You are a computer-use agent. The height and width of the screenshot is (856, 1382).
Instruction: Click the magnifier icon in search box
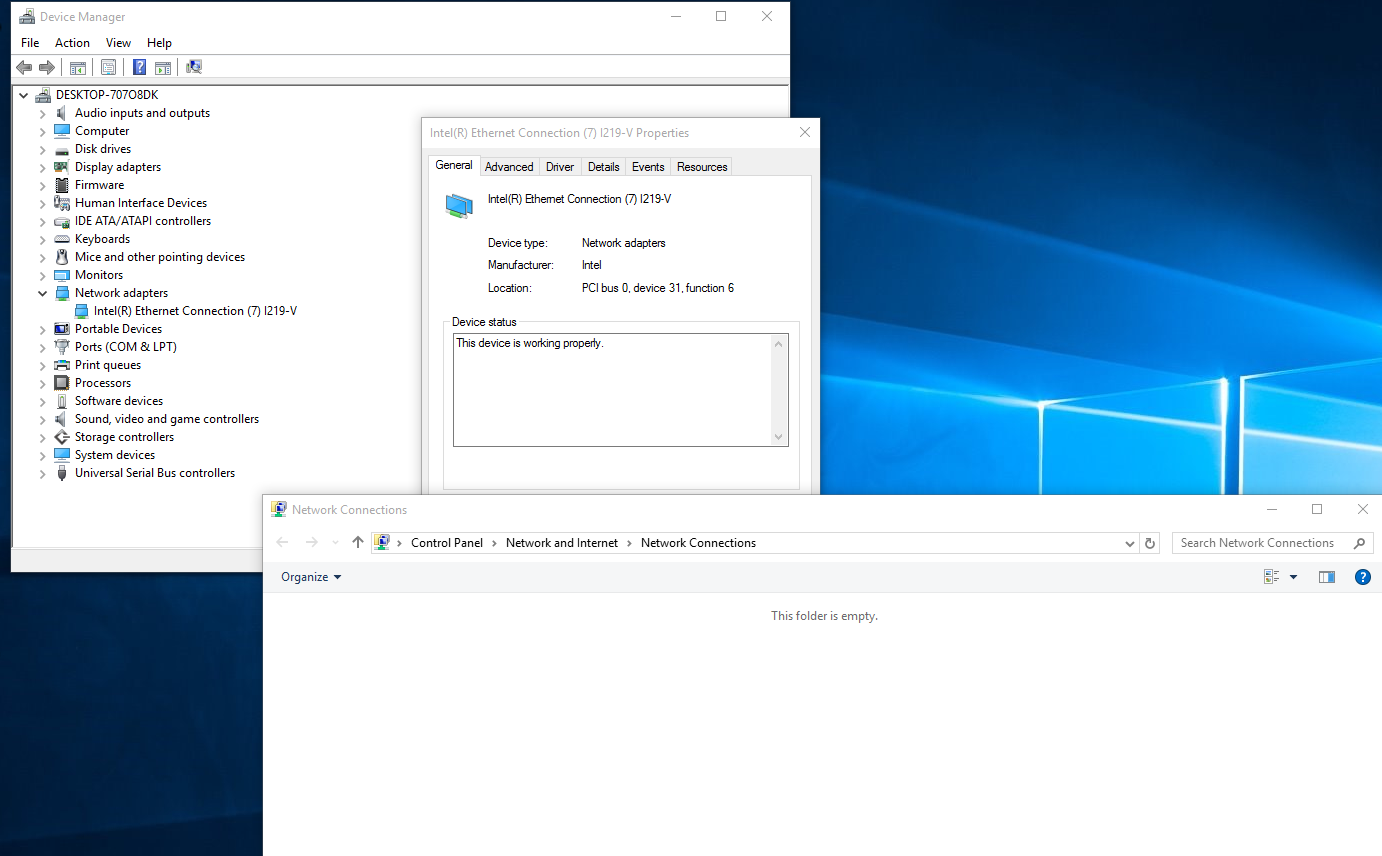click(1359, 543)
